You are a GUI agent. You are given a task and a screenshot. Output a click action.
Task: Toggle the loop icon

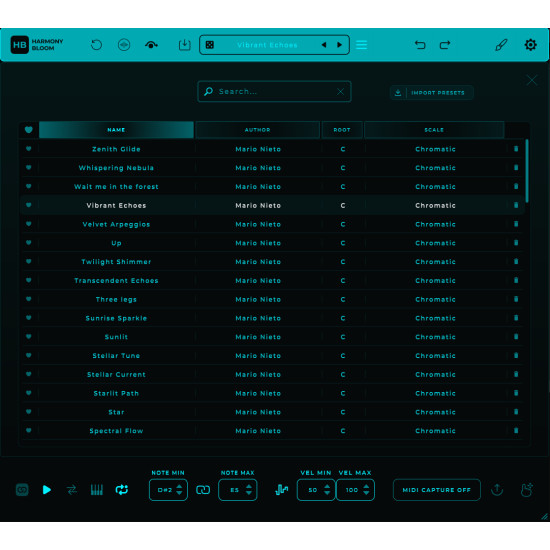click(122, 490)
